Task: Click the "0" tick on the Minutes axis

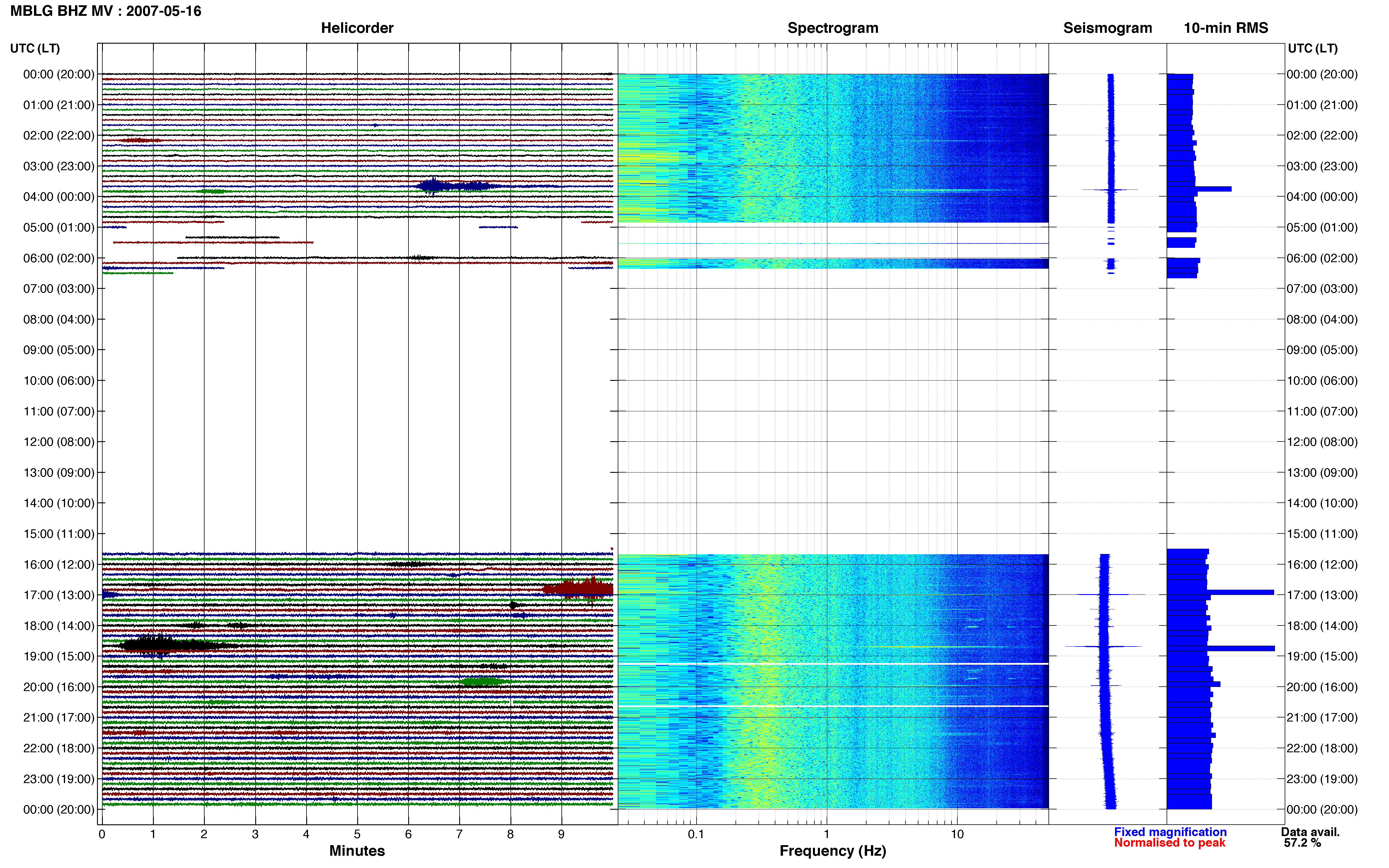Action: coord(102,834)
